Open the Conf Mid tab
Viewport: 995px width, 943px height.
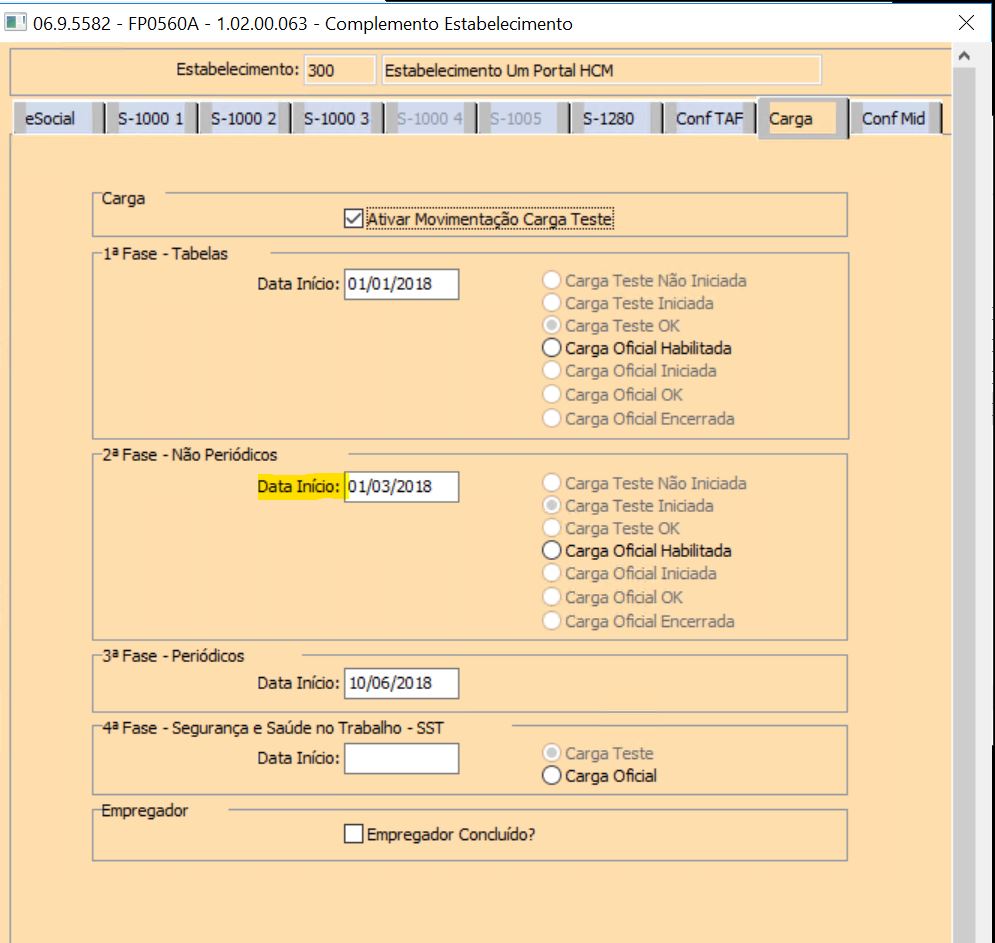893,117
